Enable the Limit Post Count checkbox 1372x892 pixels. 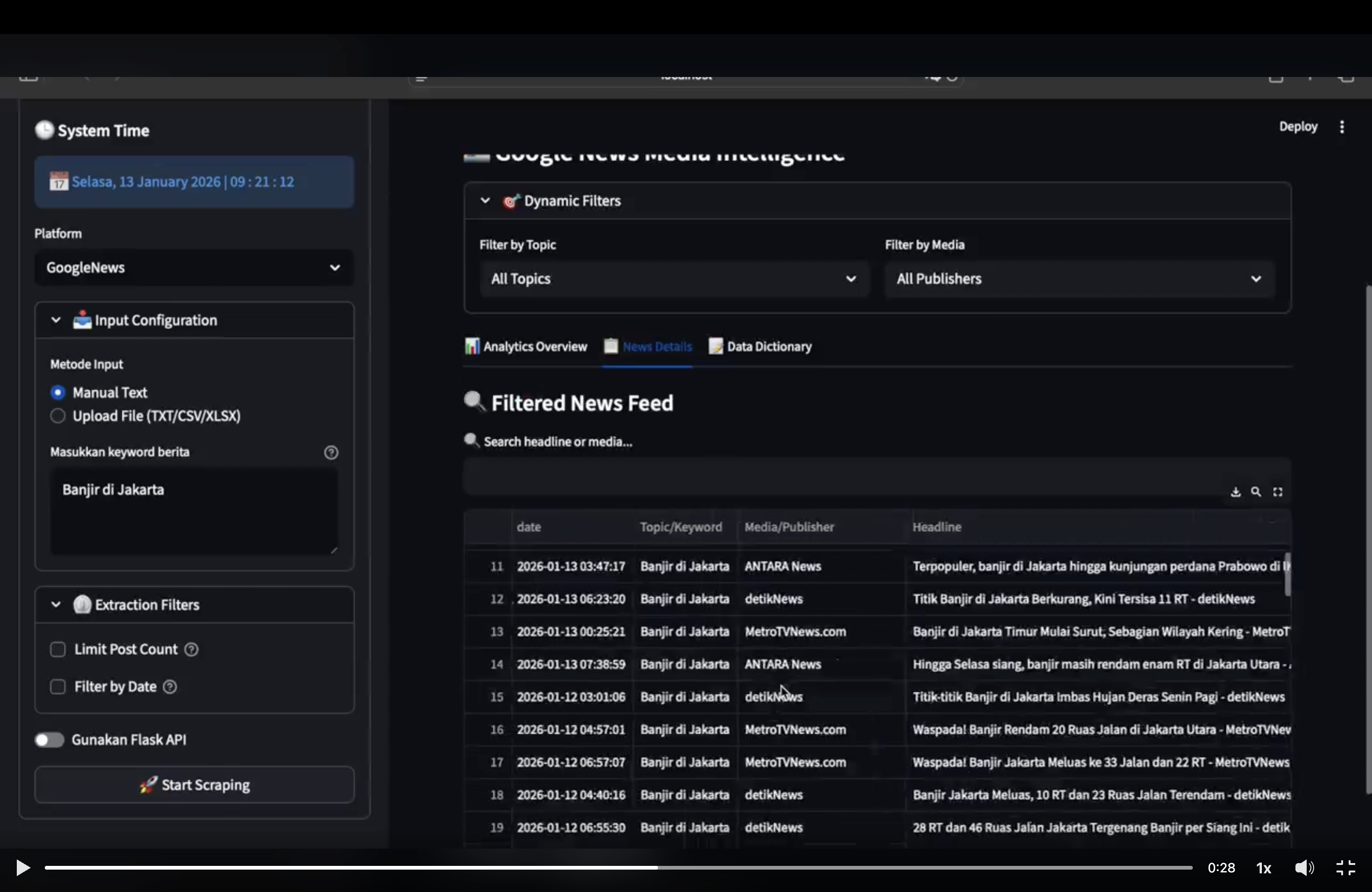pos(58,649)
